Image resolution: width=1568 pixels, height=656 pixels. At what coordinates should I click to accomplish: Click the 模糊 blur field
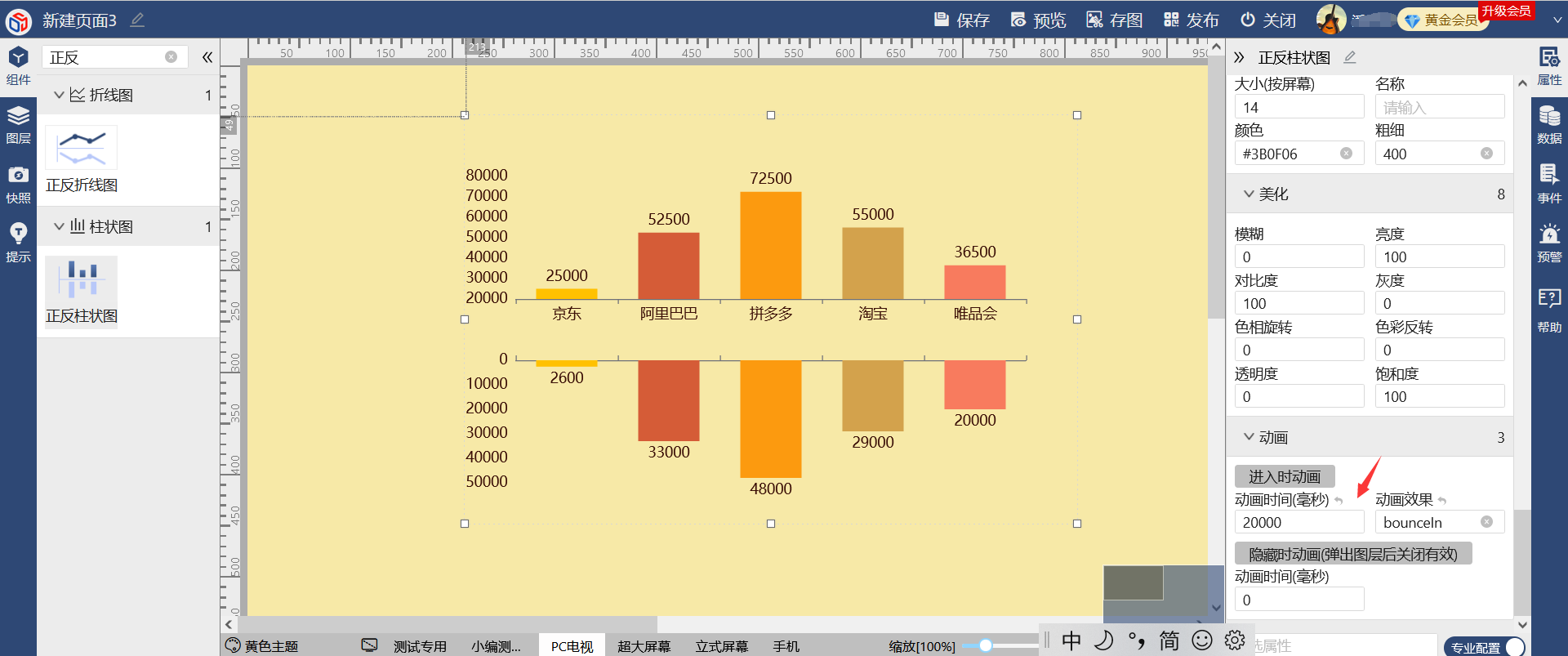1299,257
